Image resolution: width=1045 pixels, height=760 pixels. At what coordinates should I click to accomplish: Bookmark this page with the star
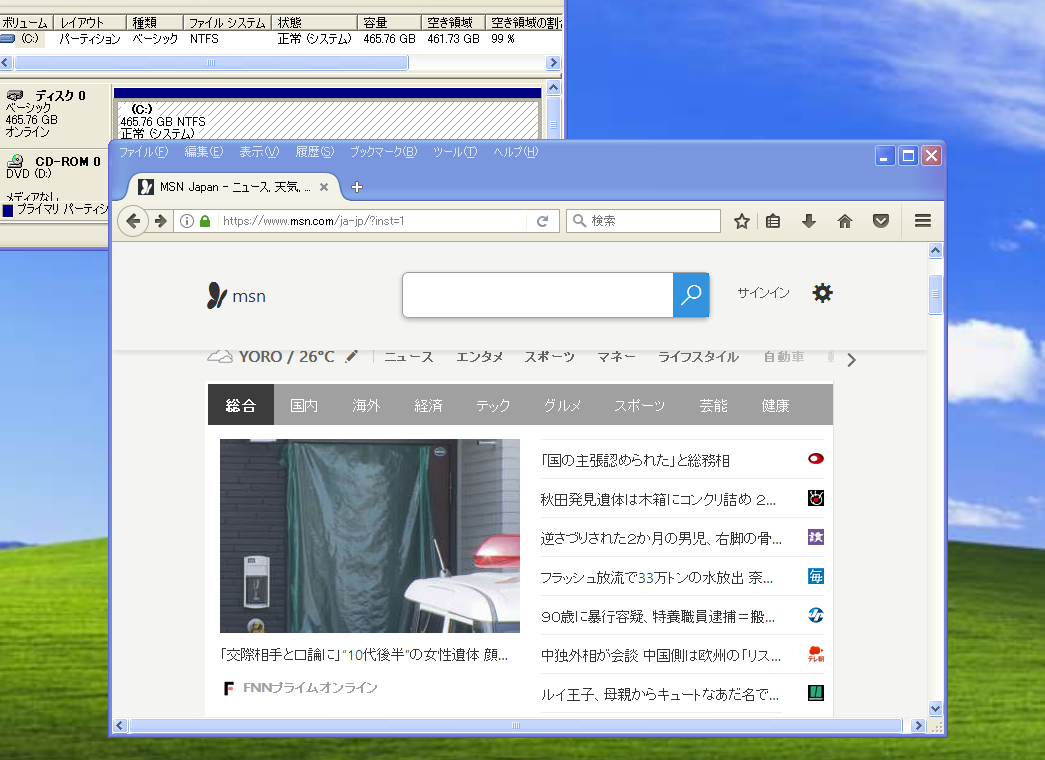741,220
